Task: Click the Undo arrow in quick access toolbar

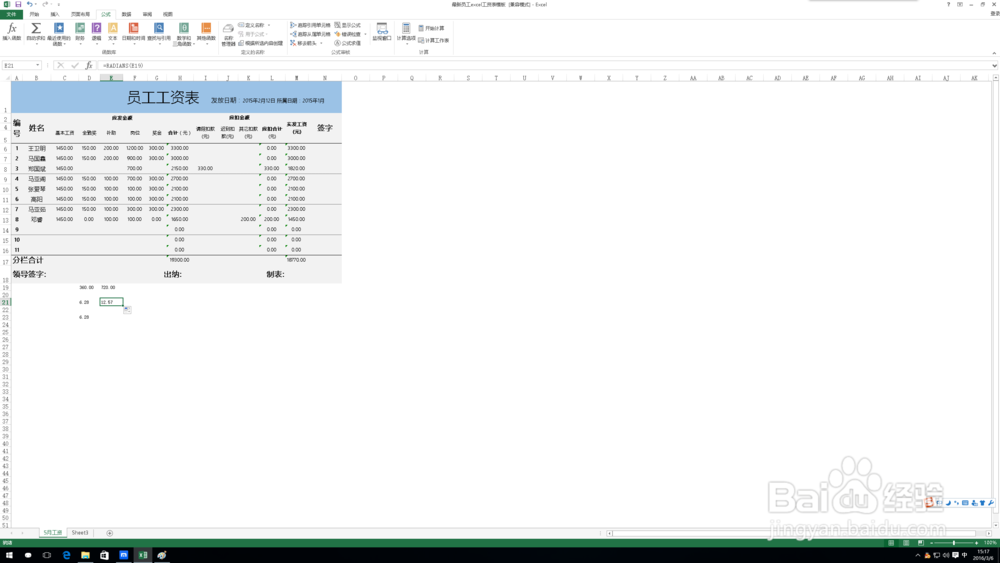Action: 29,4
